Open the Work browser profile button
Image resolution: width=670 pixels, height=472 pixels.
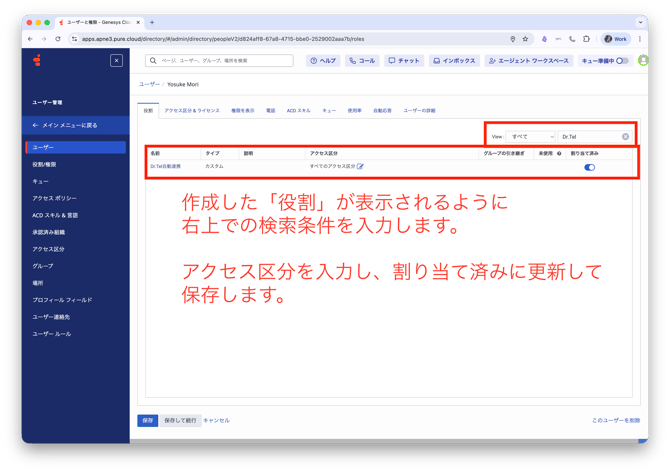[x=616, y=39]
